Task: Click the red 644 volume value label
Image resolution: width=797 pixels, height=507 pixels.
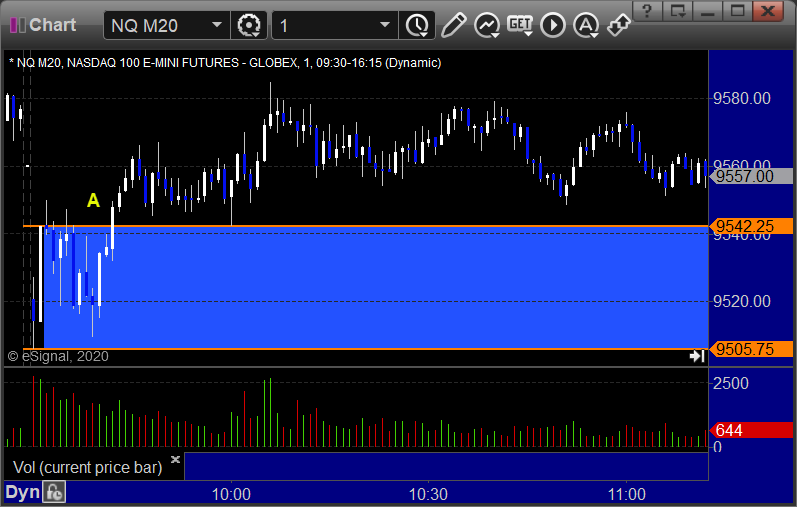Action: (751, 430)
